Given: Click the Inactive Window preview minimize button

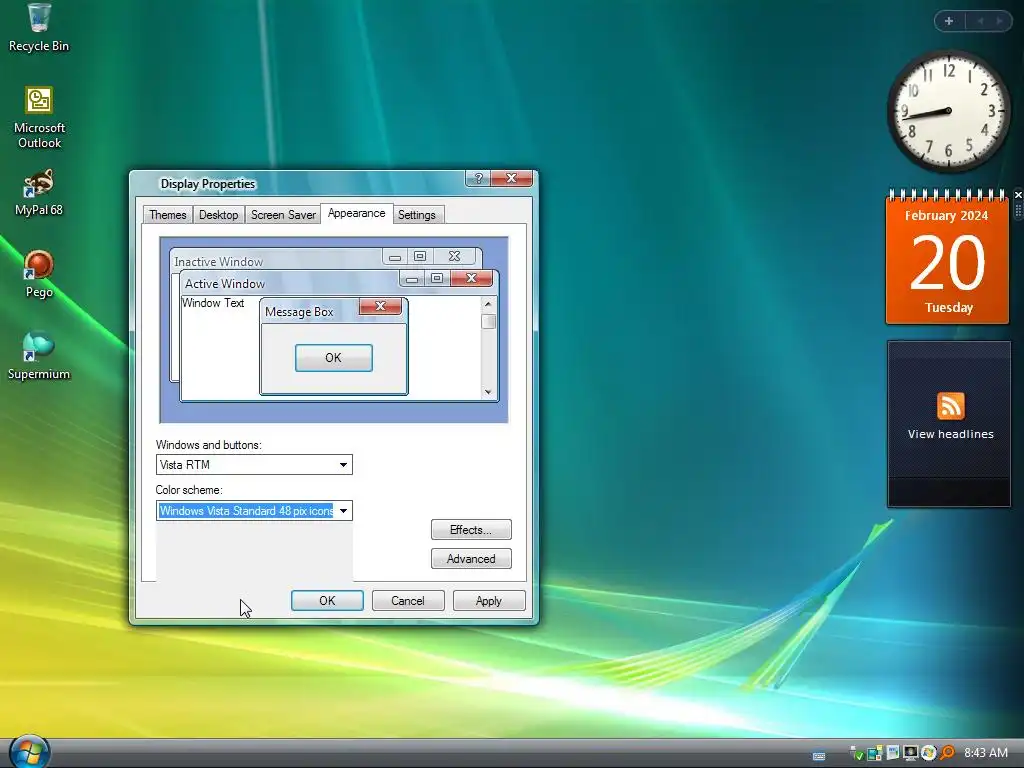Looking at the screenshot, I should coord(395,257).
